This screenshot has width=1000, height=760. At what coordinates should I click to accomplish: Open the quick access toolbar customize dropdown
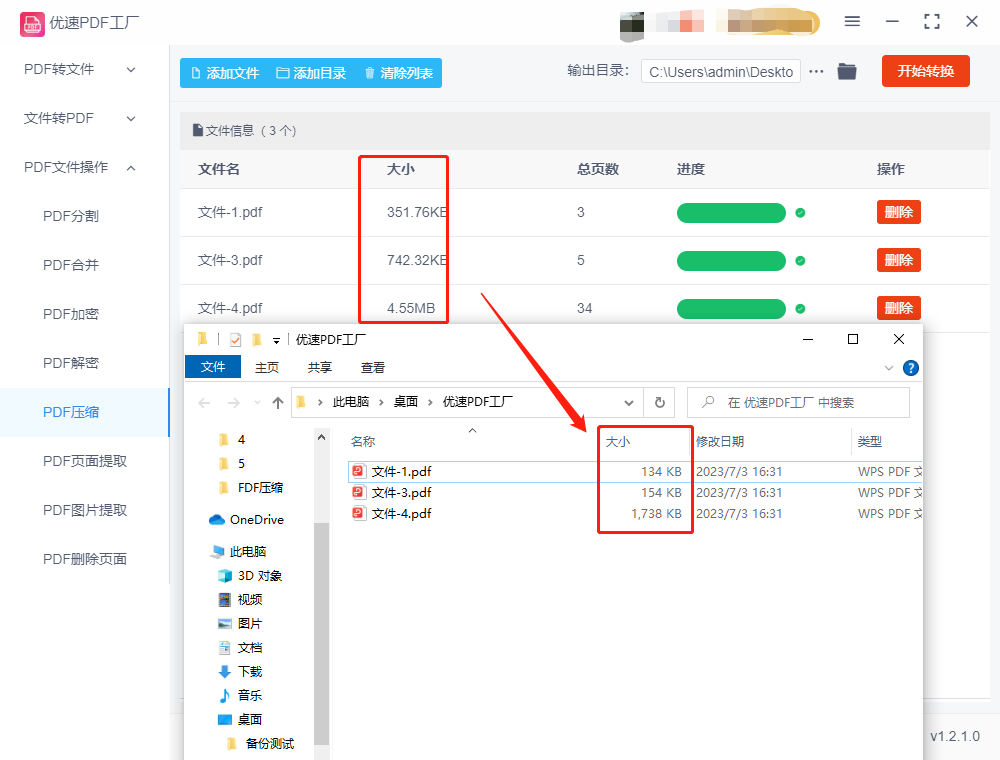pos(276,340)
